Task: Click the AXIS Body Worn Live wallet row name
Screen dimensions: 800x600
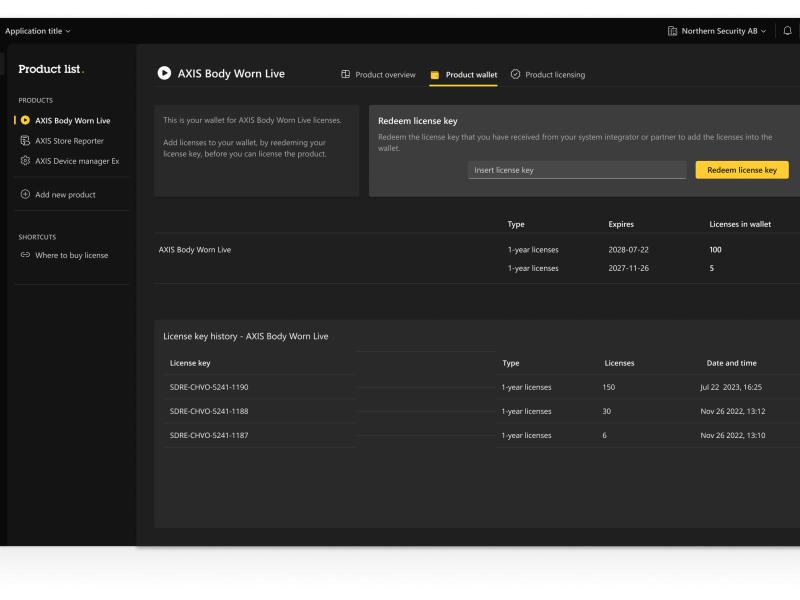Action: point(195,250)
